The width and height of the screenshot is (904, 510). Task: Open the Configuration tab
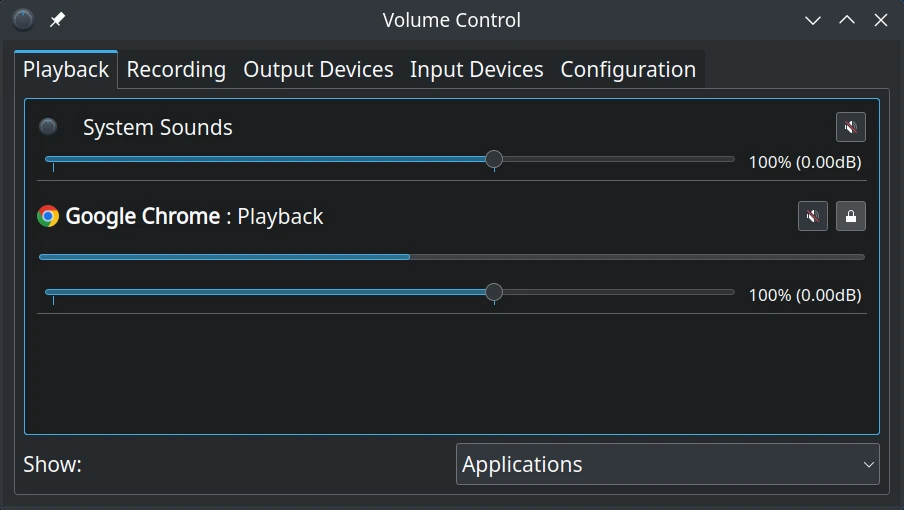tap(628, 69)
